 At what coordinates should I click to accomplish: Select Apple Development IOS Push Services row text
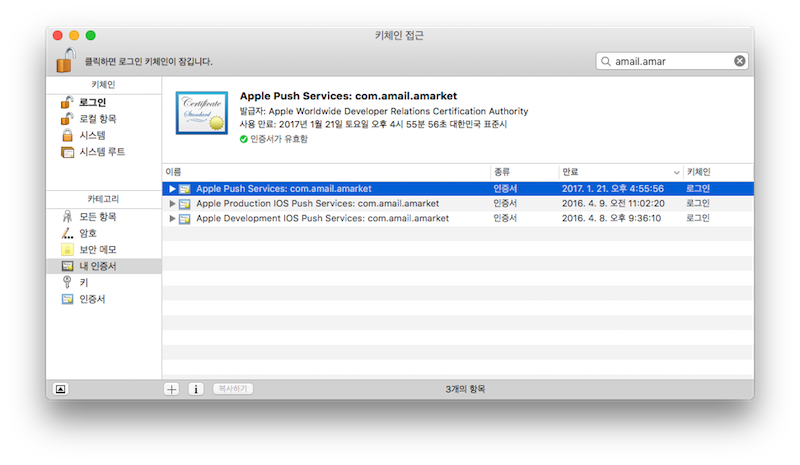322,218
